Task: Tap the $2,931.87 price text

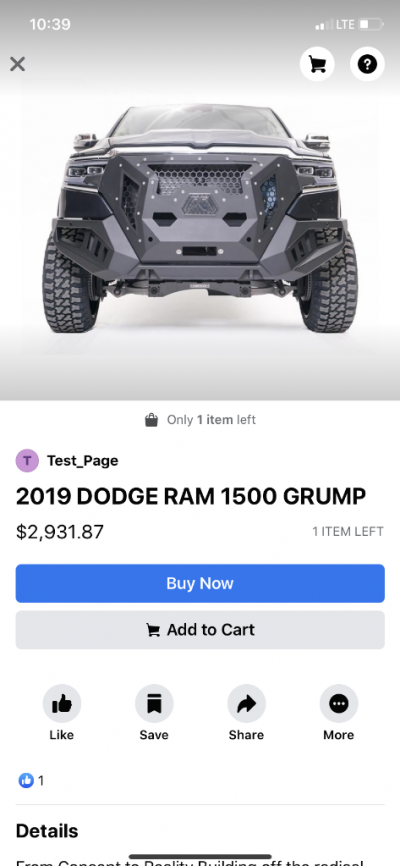Action: click(x=60, y=532)
